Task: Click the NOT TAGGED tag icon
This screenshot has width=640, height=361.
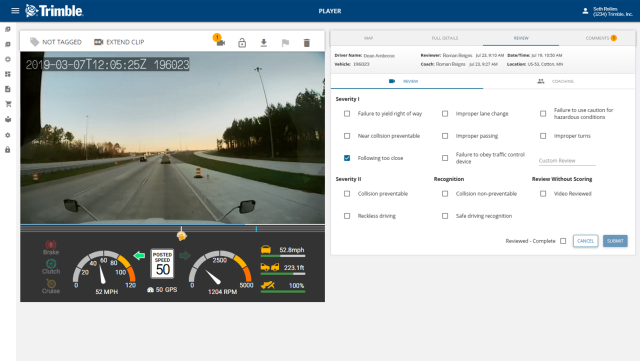Action: (x=35, y=42)
